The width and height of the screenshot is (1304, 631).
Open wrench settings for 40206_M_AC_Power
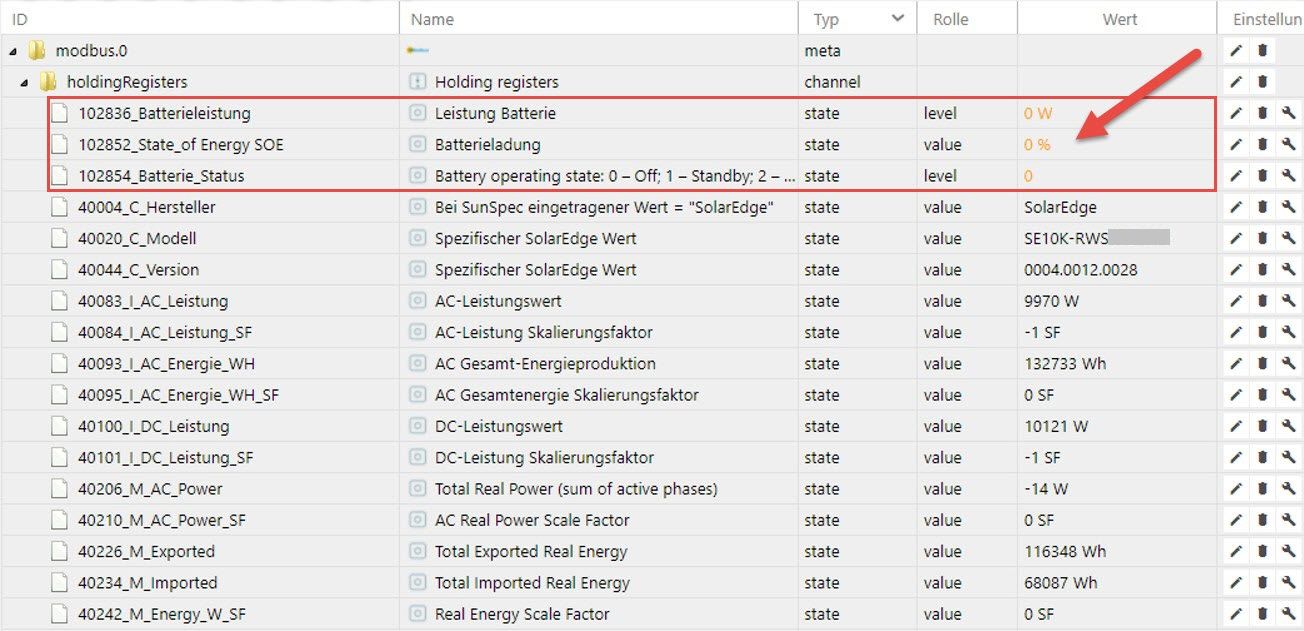click(x=1288, y=489)
